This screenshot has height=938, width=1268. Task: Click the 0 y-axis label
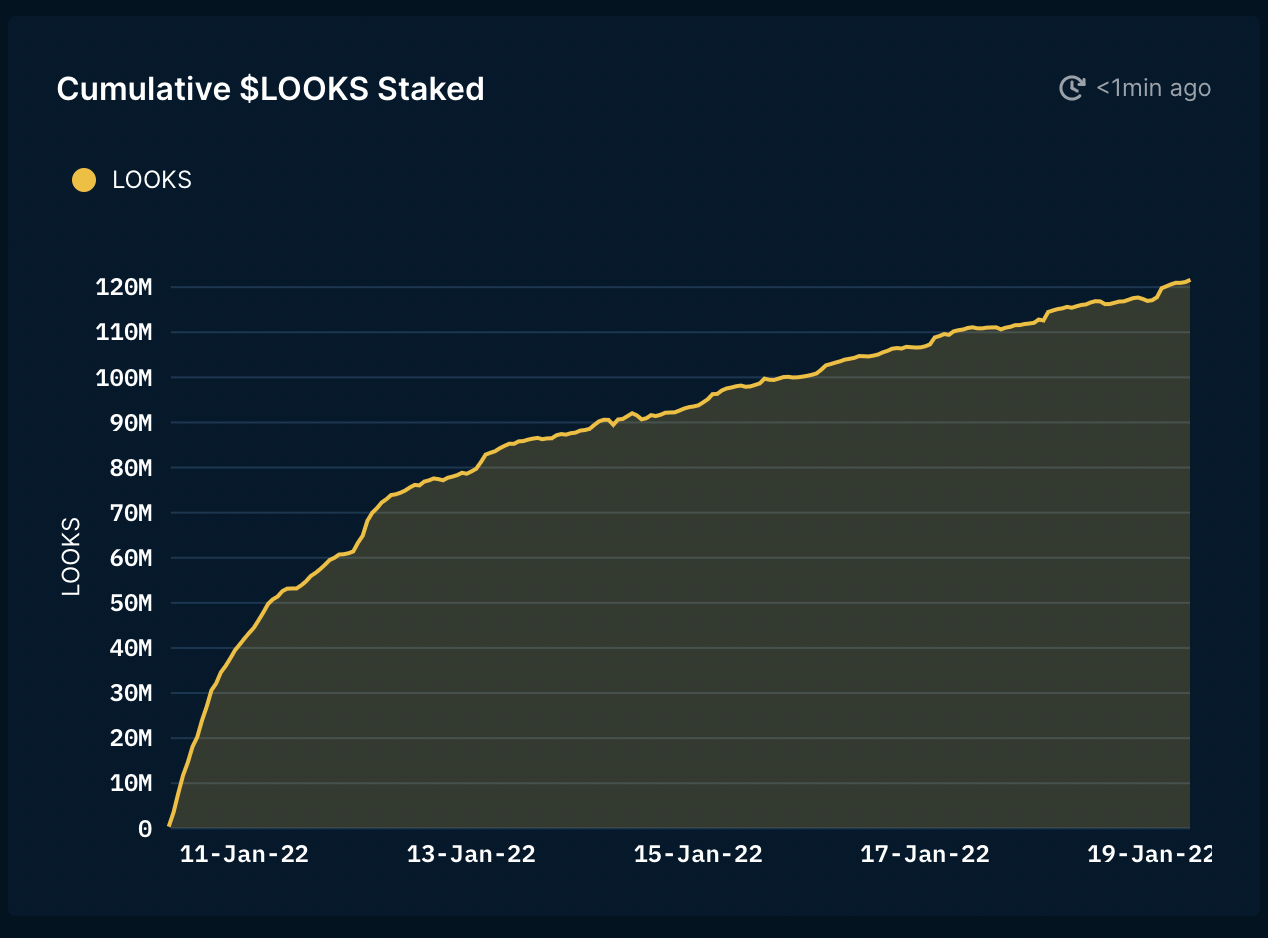145,829
